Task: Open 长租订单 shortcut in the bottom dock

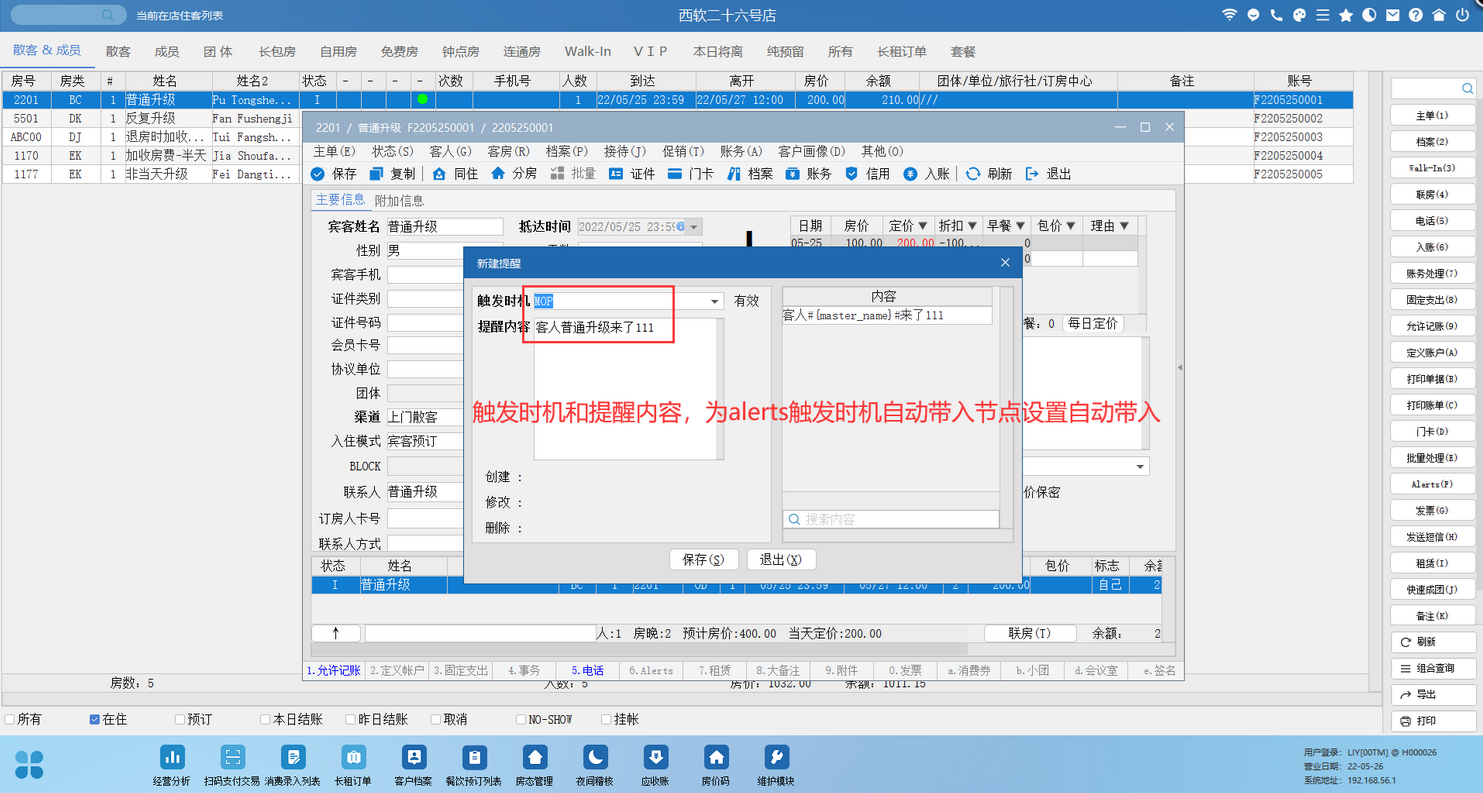Action: pyautogui.click(x=352, y=758)
